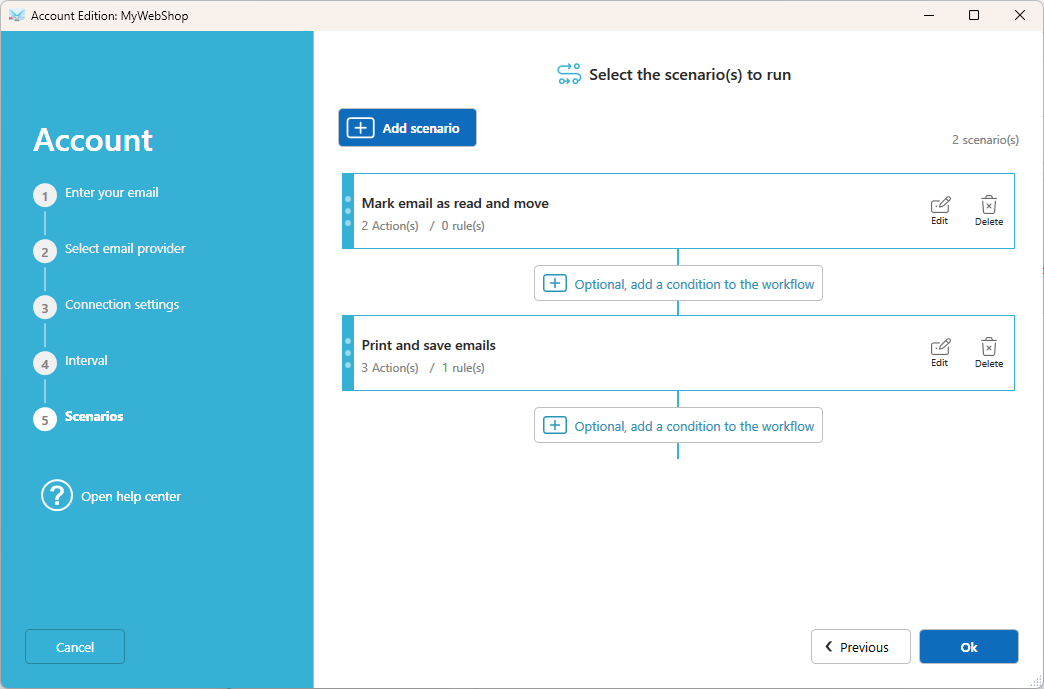The width and height of the screenshot is (1044, 689).
Task: Click the 3 Action(s) / 1 rule(s) text
Action: (x=423, y=367)
